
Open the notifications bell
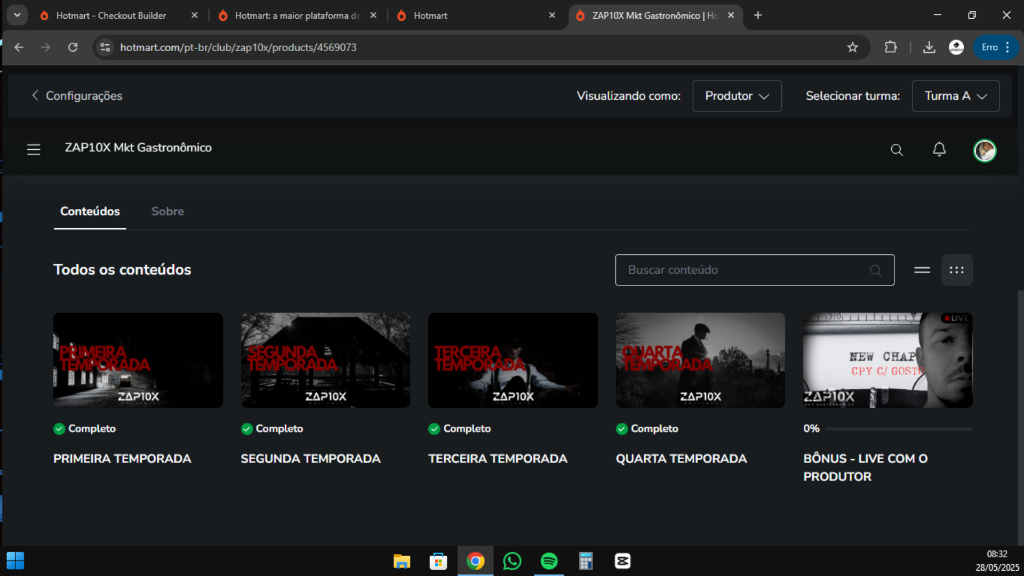tap(939, 150)
